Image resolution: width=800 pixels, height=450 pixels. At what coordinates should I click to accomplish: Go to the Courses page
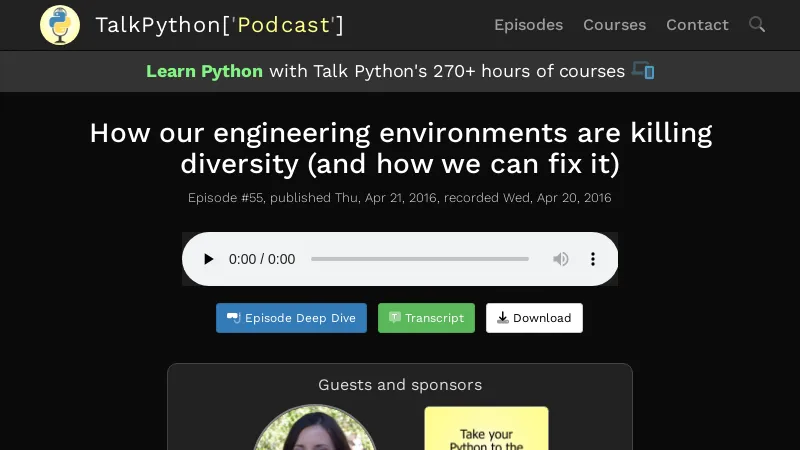(x=614, y=25)
